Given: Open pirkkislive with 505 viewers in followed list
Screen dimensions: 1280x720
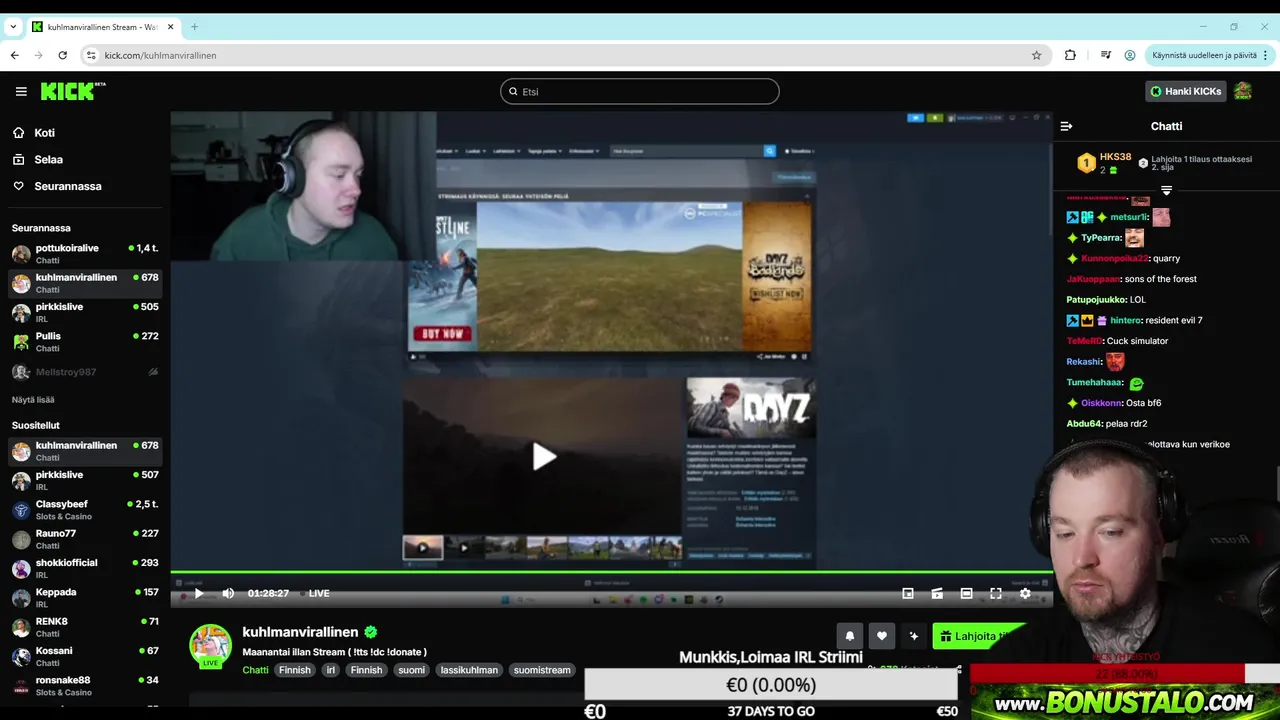Looking at the screenshot, I should pyautogui.click(x=86, y=312).
